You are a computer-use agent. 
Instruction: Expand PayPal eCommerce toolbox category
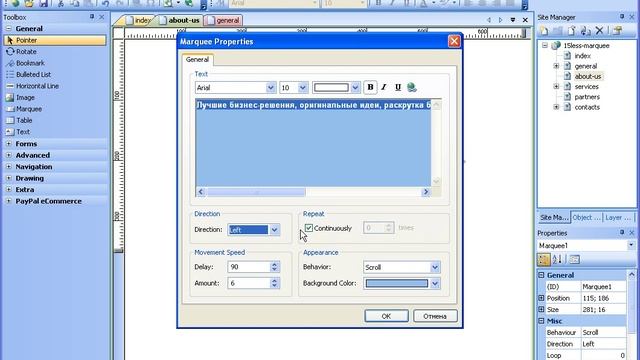point(9,201)
